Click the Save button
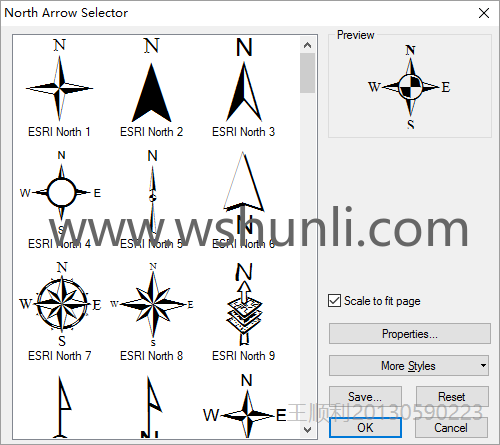500x445 pixels. [x=365, y=397]
